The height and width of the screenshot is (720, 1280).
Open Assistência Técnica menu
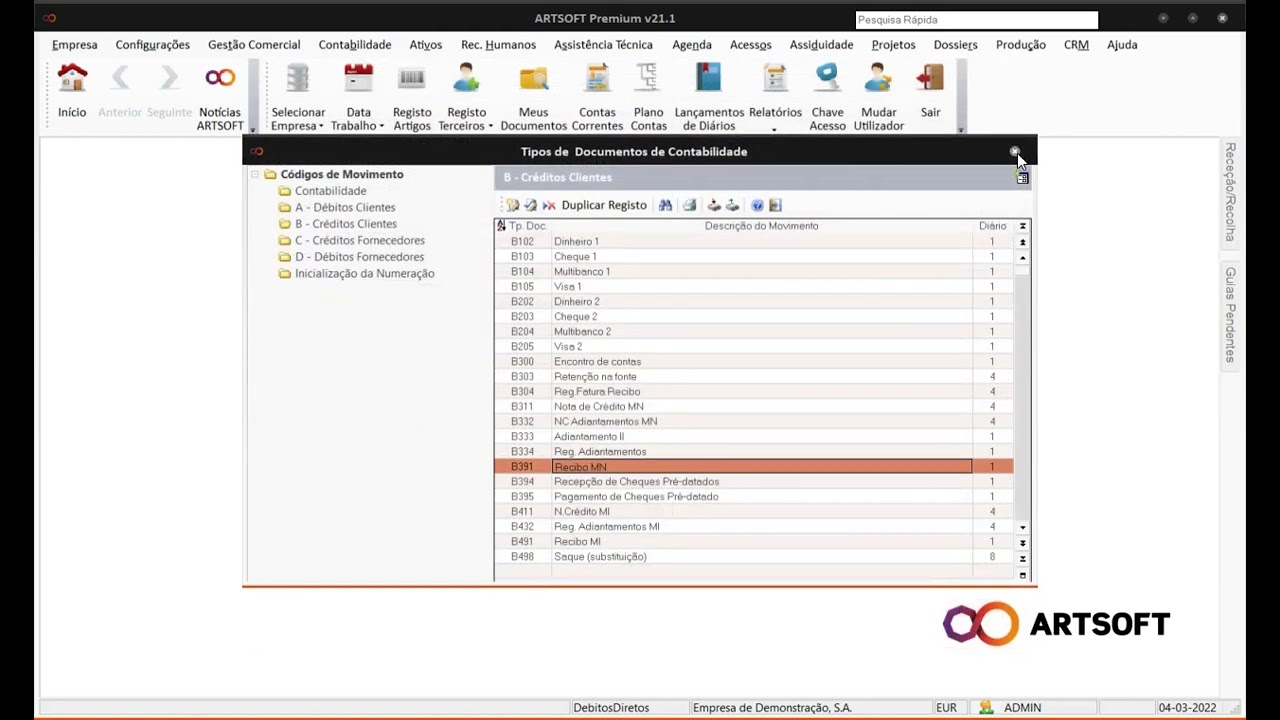tap(603, 45)
